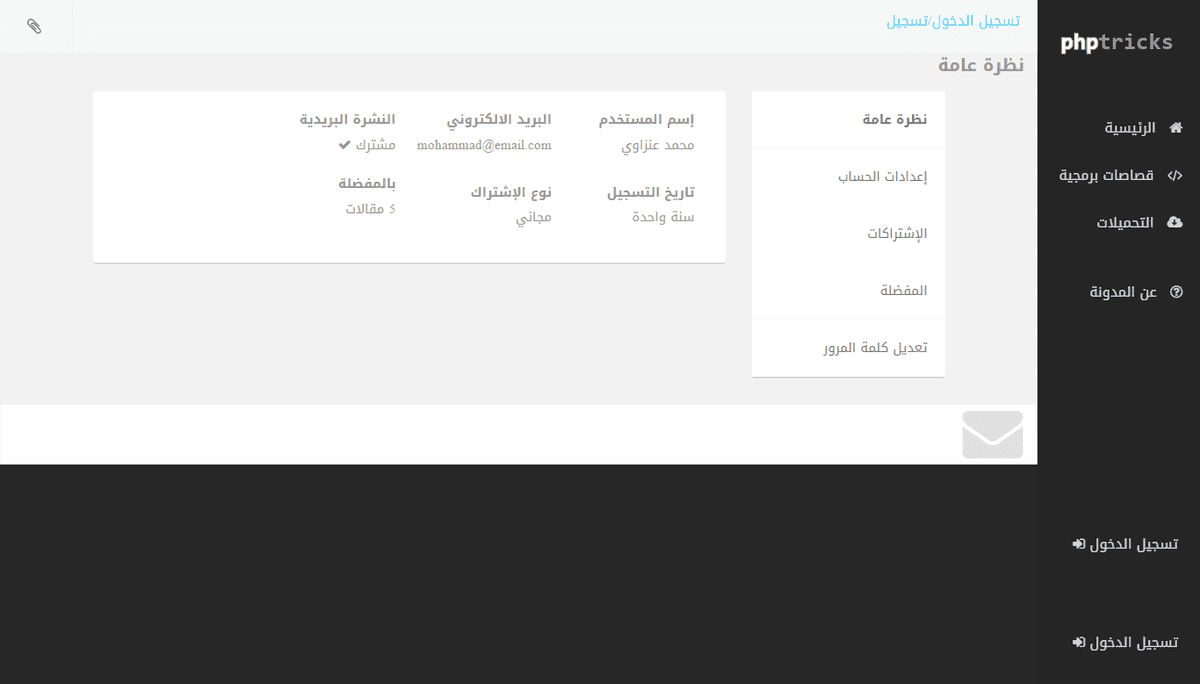The height and width of the screenshot is (684, 1200).
Task: Click the تسجيل الدخول link in the top bar
Action: tap(976, 21)
